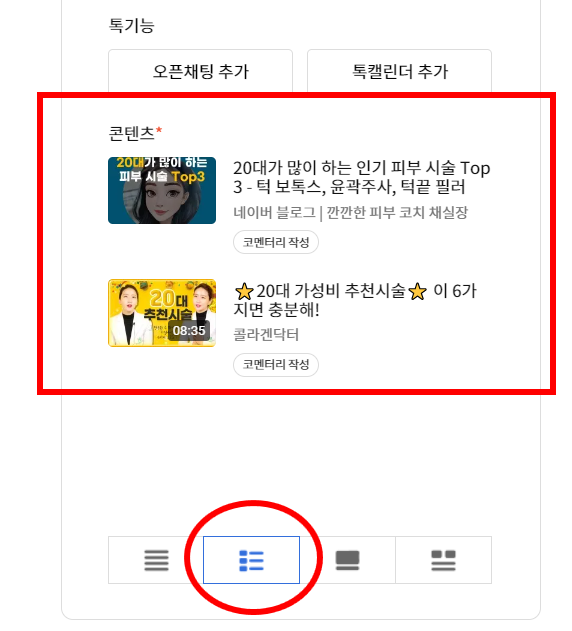572x631 pixels.
Task: Click the 톡기능 section label
Action: 132,25
